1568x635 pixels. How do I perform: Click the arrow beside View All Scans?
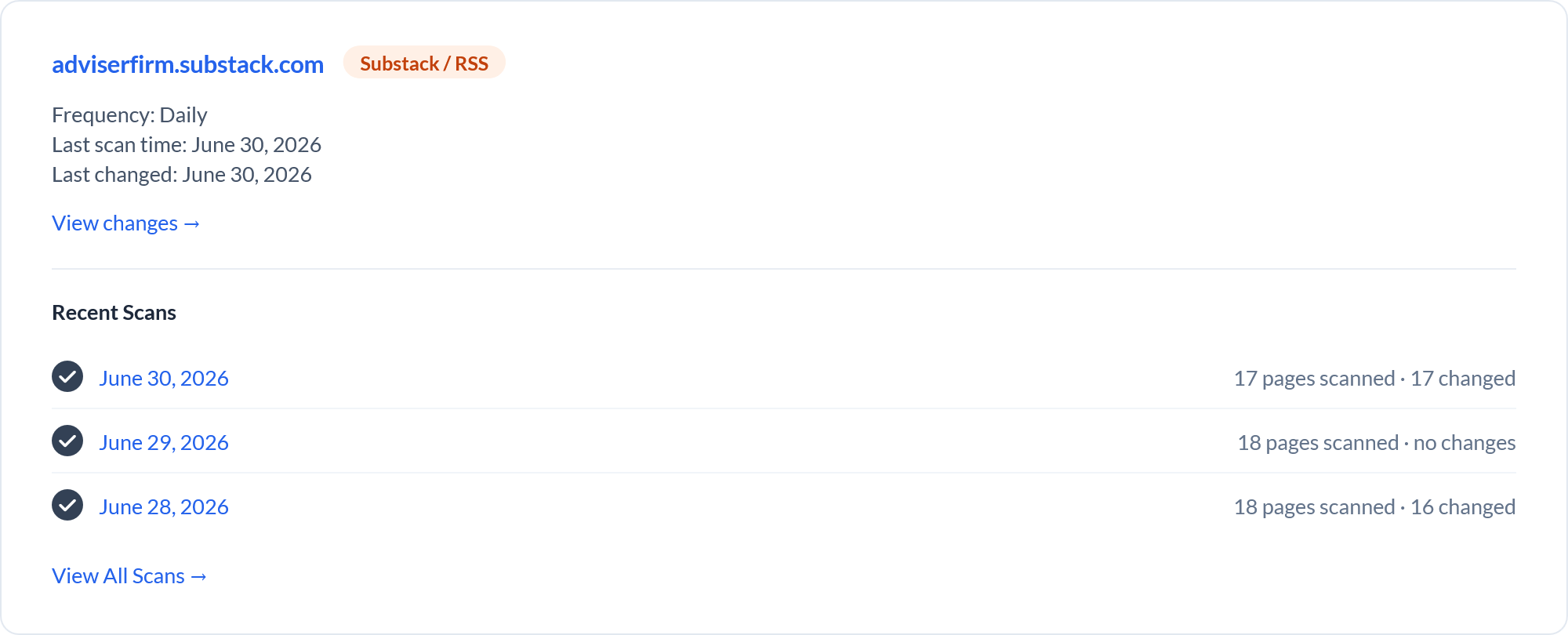[x=199, y=577]
